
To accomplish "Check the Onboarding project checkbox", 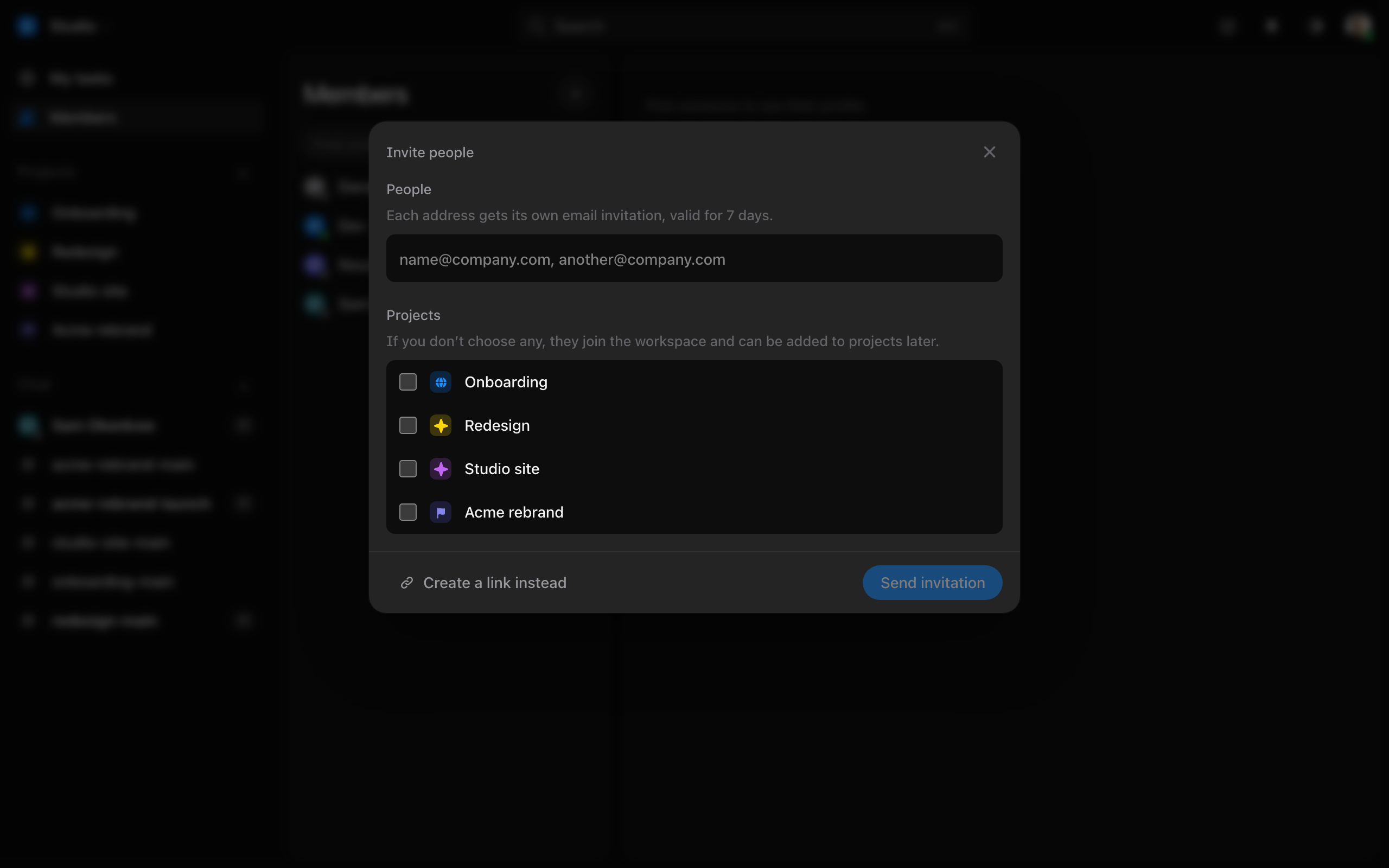I will click(x=407, y=382).
